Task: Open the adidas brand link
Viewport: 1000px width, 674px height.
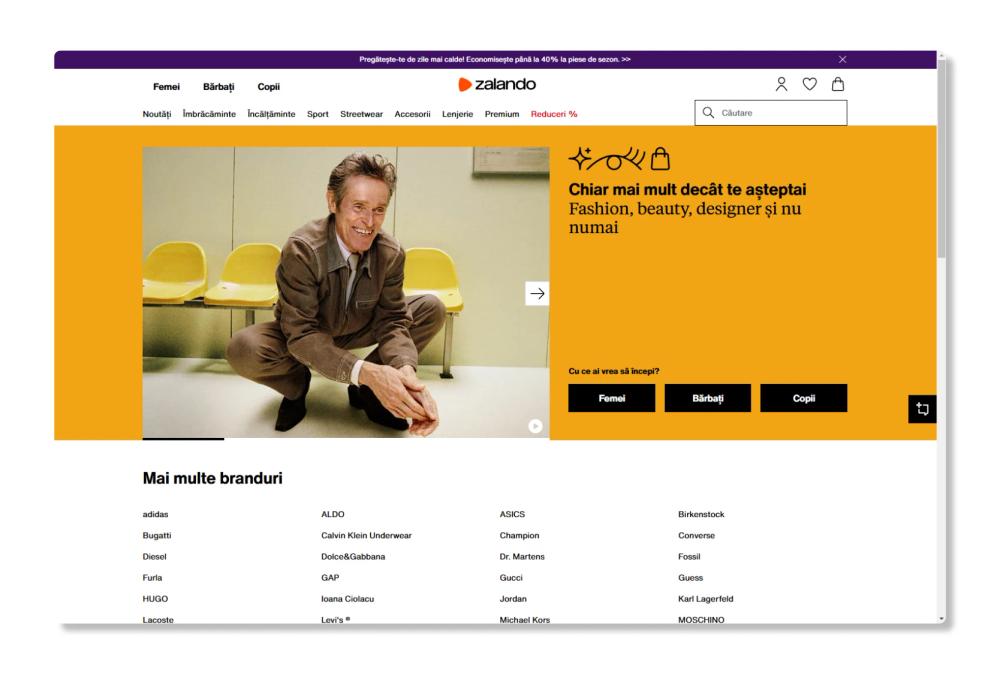Action: (156, 514)
